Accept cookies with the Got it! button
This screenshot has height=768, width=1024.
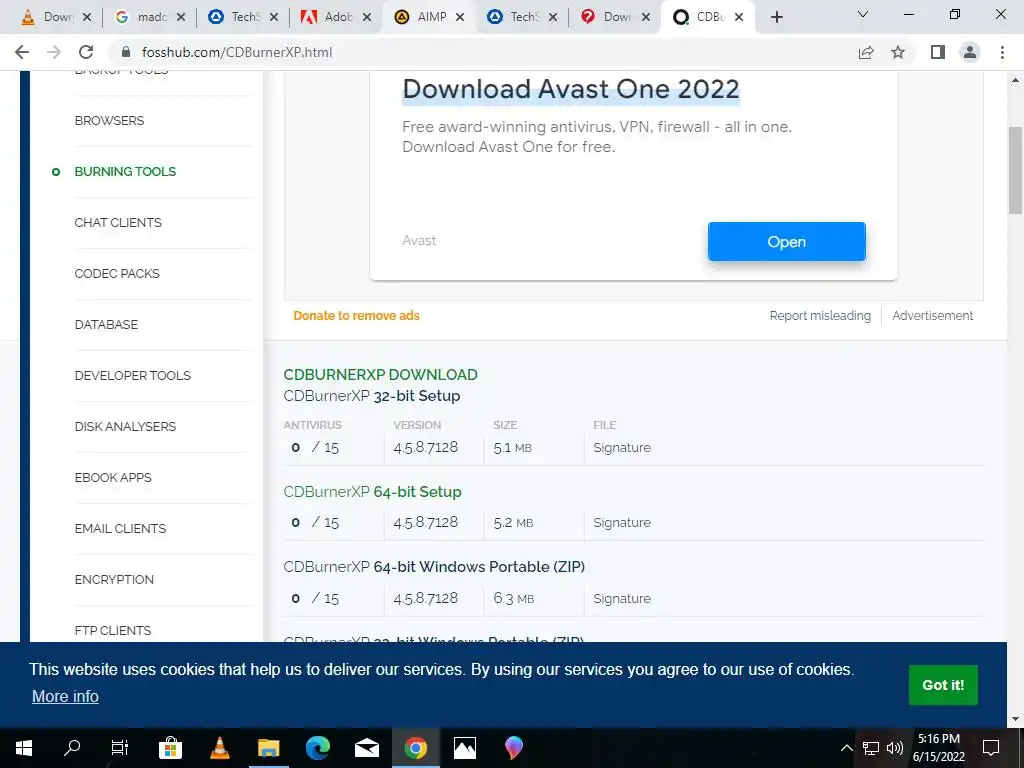943,684
